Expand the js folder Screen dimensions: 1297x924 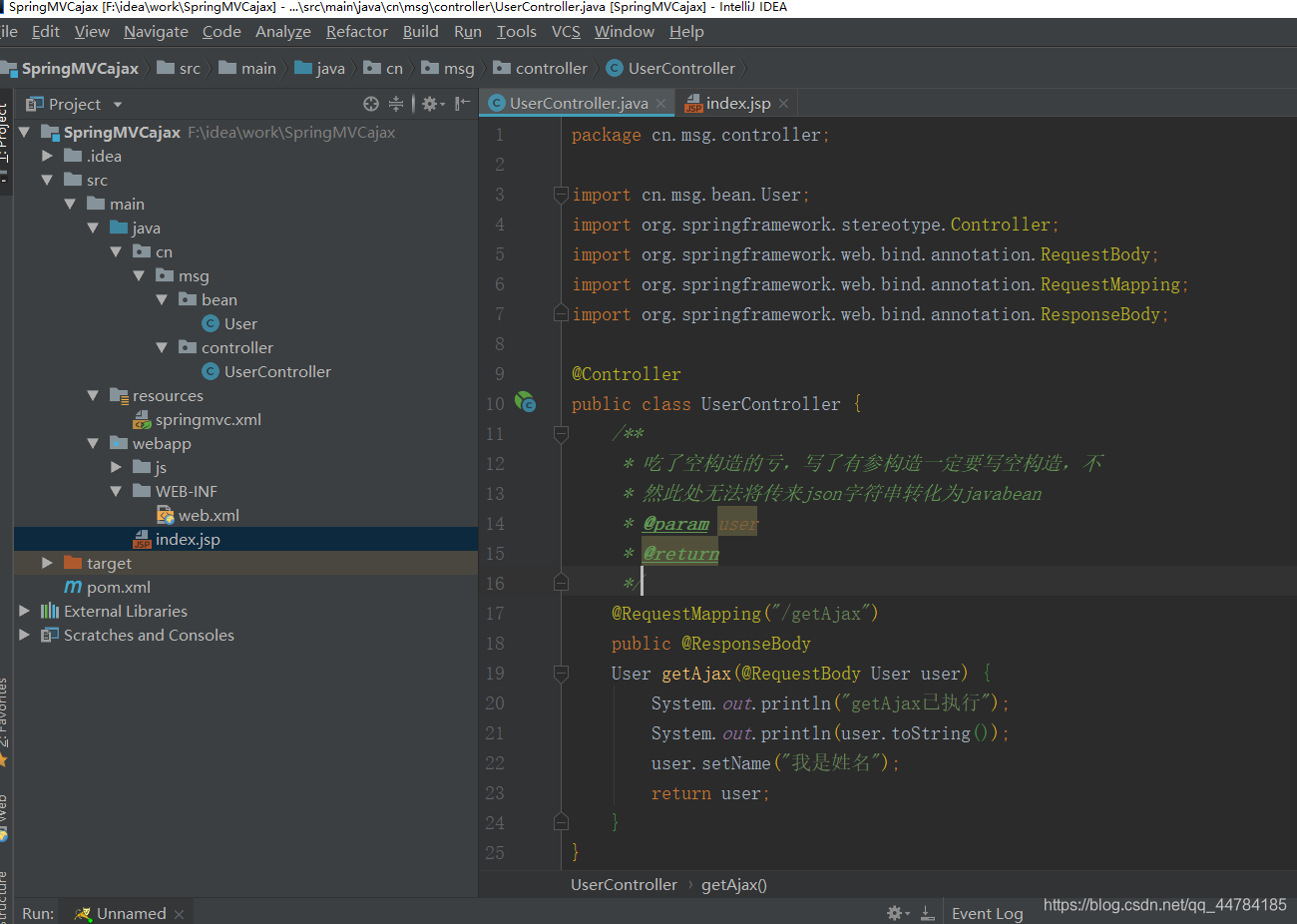click(116, 467)
